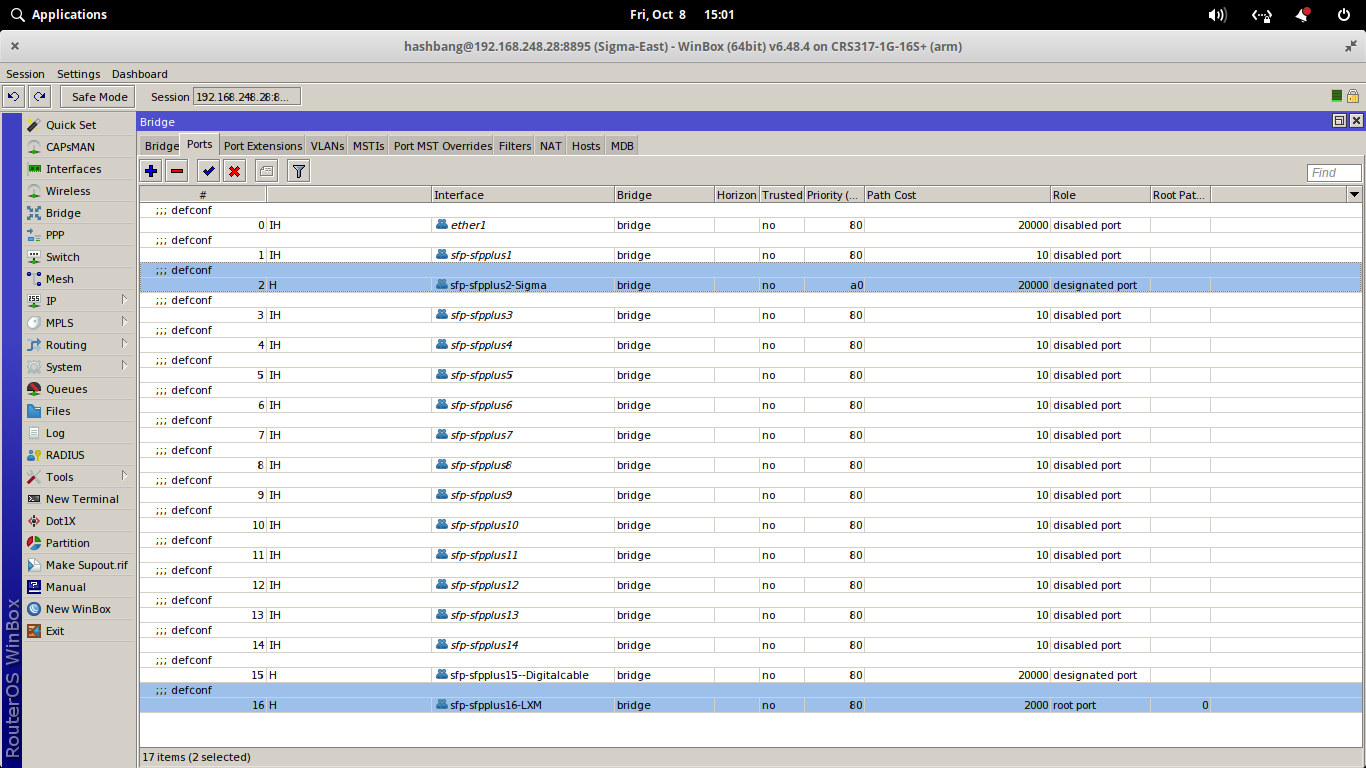Remove the selected bridge port
This screenshot has width=1366, height=768.
click(179, 171)
